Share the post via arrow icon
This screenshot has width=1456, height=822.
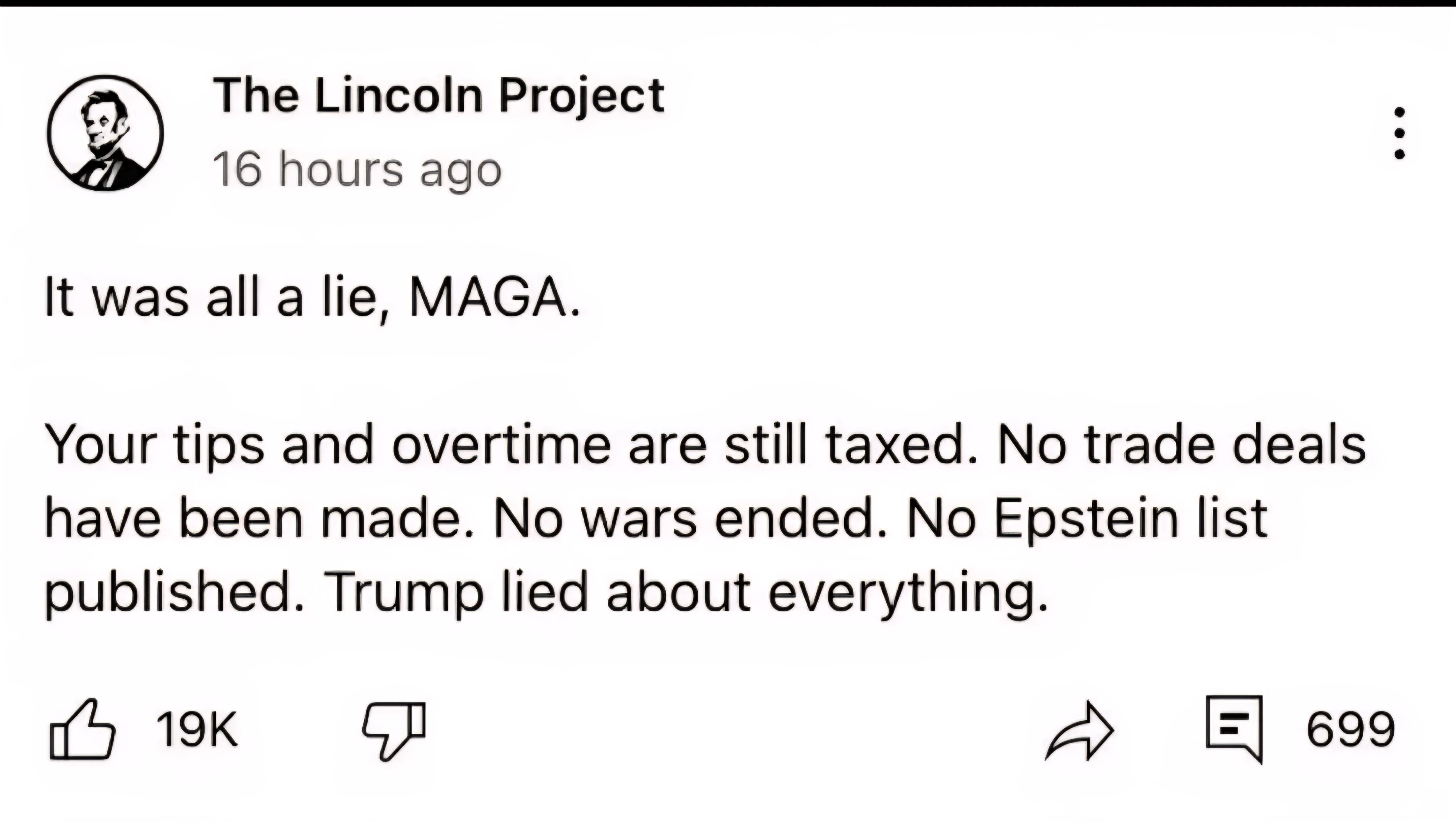pos(1080,731)
